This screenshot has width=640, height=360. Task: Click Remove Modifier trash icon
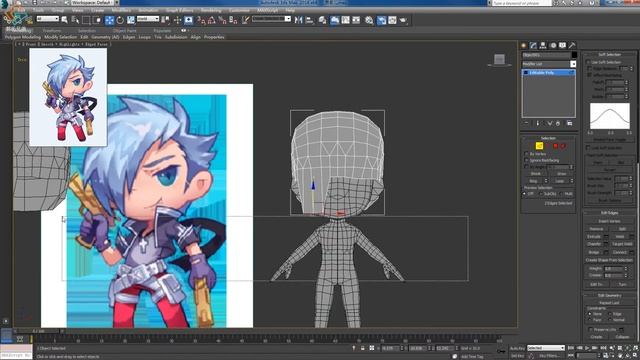pyautogui.click(x=558, y=123)
